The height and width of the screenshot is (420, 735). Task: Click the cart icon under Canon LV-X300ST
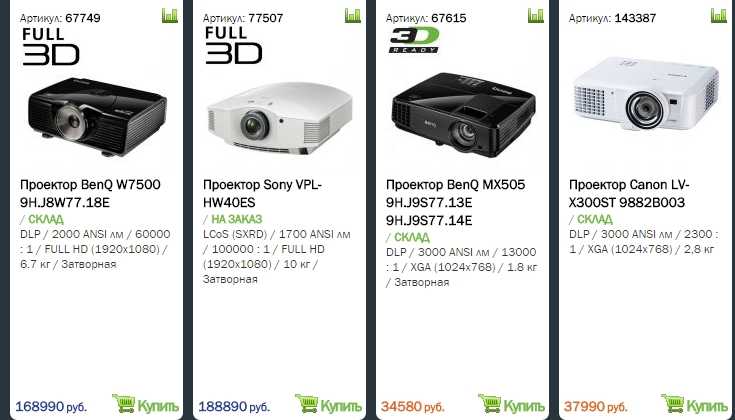673,404
